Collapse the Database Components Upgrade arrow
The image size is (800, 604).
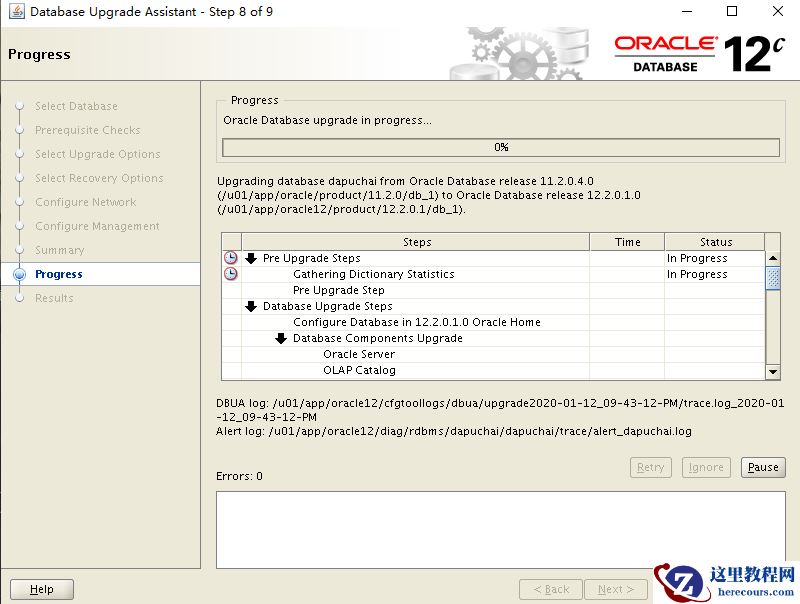[281, 338]
